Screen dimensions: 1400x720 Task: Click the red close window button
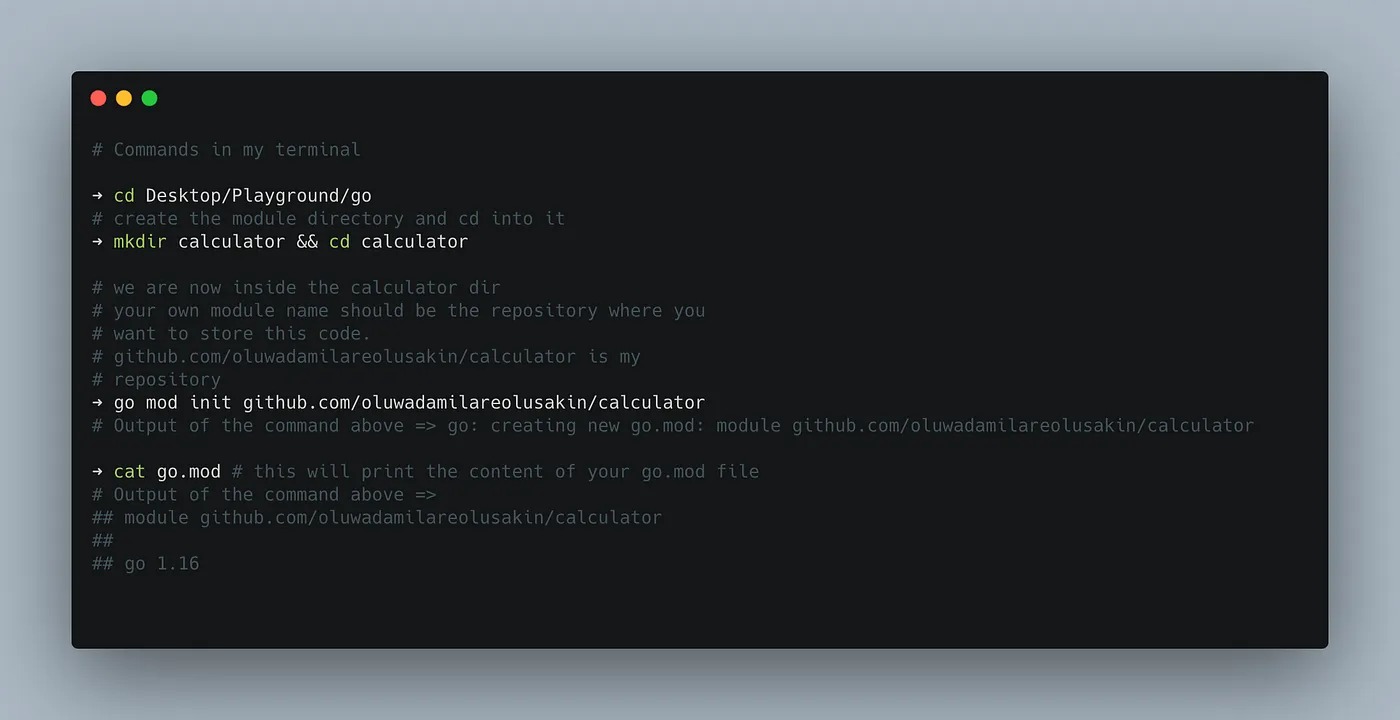click(x=98, y=98)
